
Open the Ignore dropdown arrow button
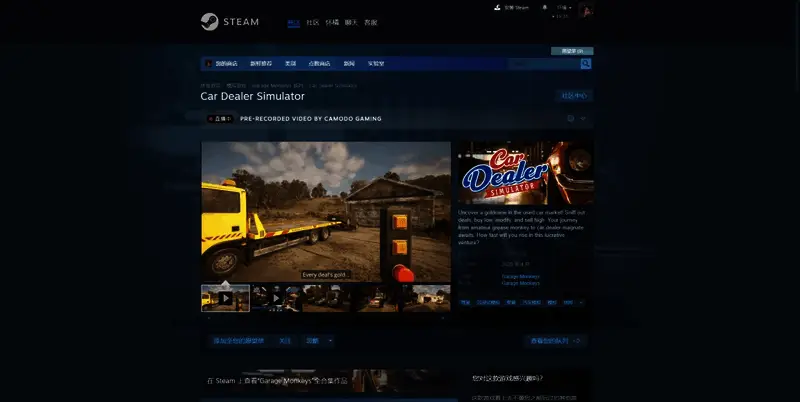331,341
